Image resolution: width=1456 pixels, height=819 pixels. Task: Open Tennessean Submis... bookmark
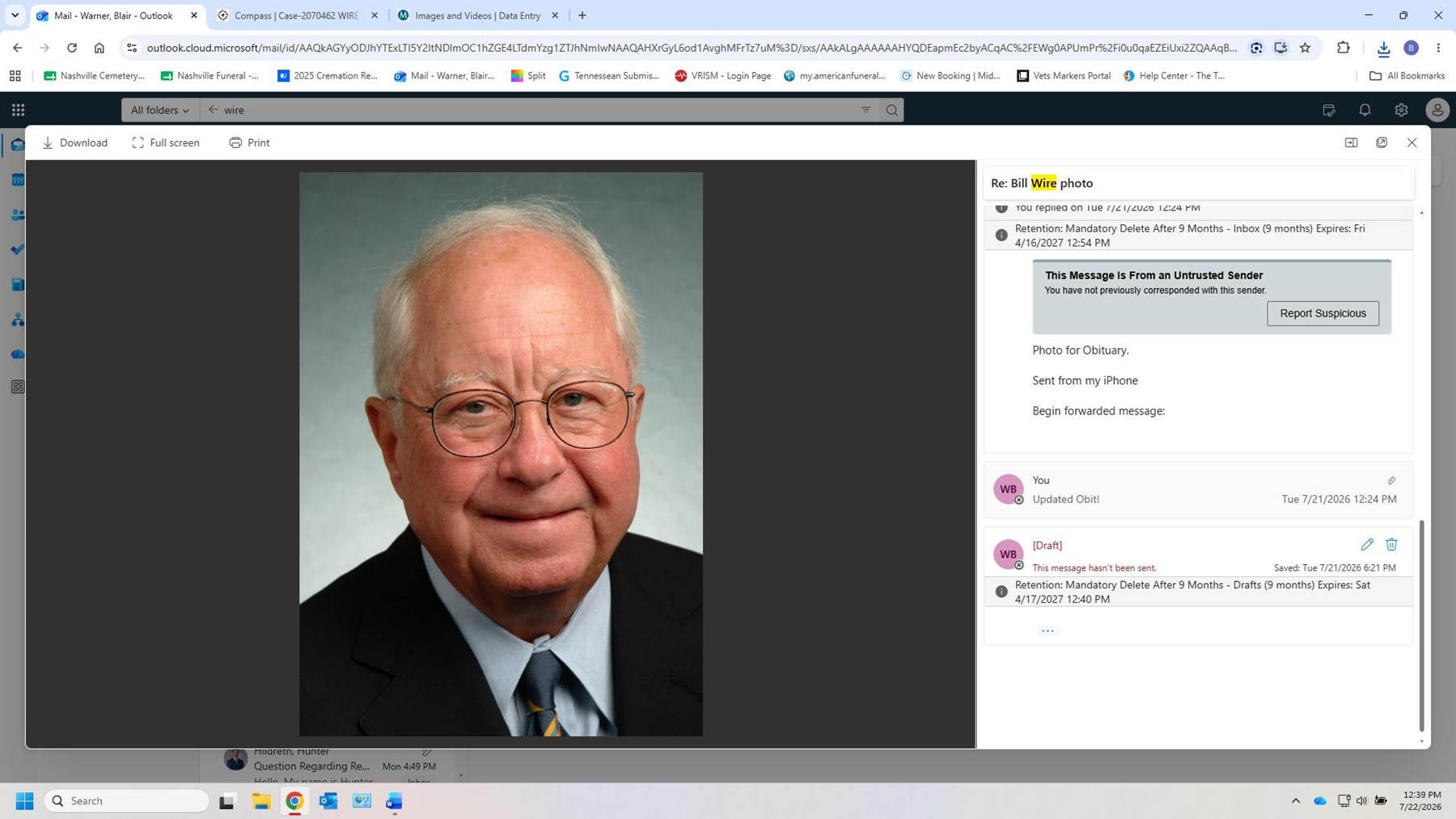tap(609, 75)
